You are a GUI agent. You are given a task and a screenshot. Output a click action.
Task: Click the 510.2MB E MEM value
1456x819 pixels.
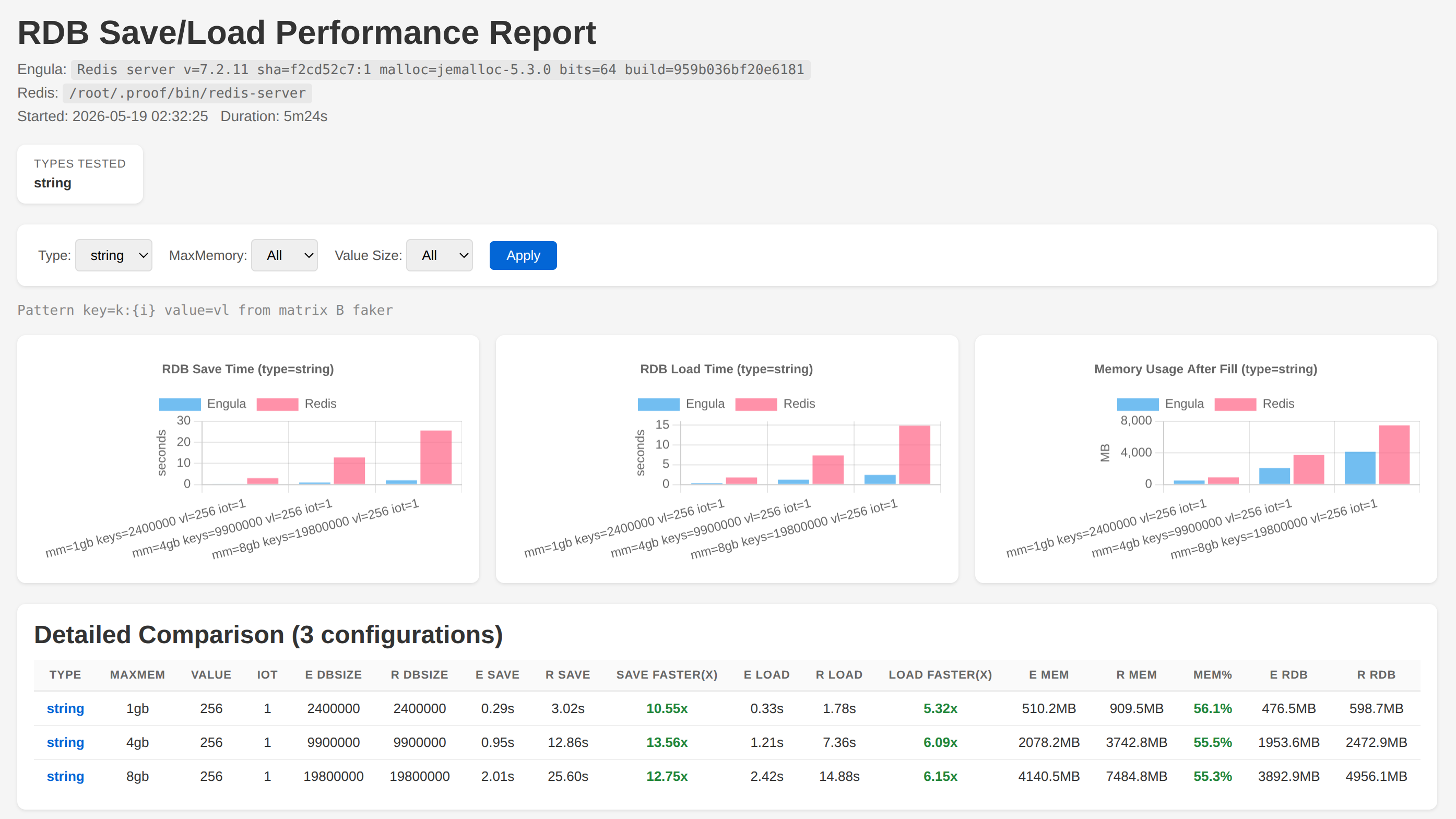(1049, 708)
